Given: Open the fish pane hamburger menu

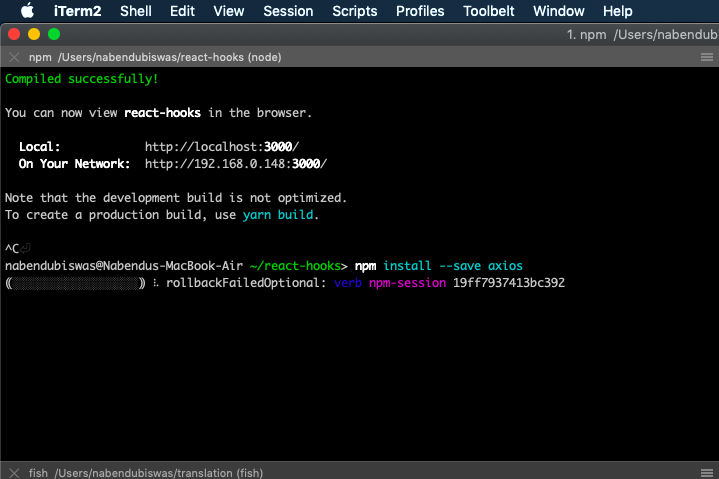Looking at the screenshot, I should coord(707,473).
